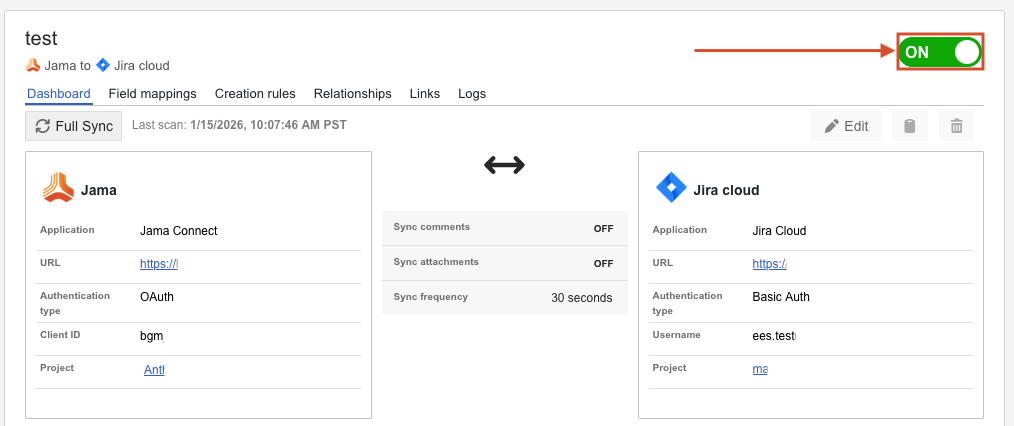Click the Sync frequency label
The image size is (1014, 426).
click(x=430, y=297)
